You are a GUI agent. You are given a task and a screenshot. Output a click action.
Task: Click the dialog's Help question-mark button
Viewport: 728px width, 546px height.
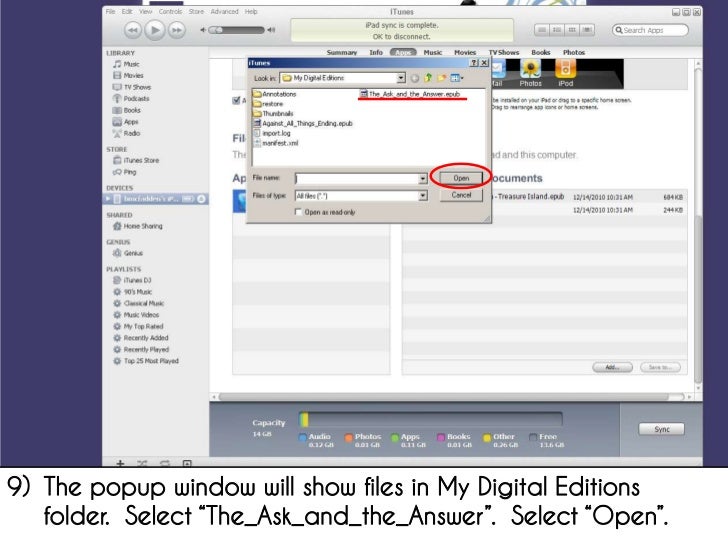(x=474, y=63)
